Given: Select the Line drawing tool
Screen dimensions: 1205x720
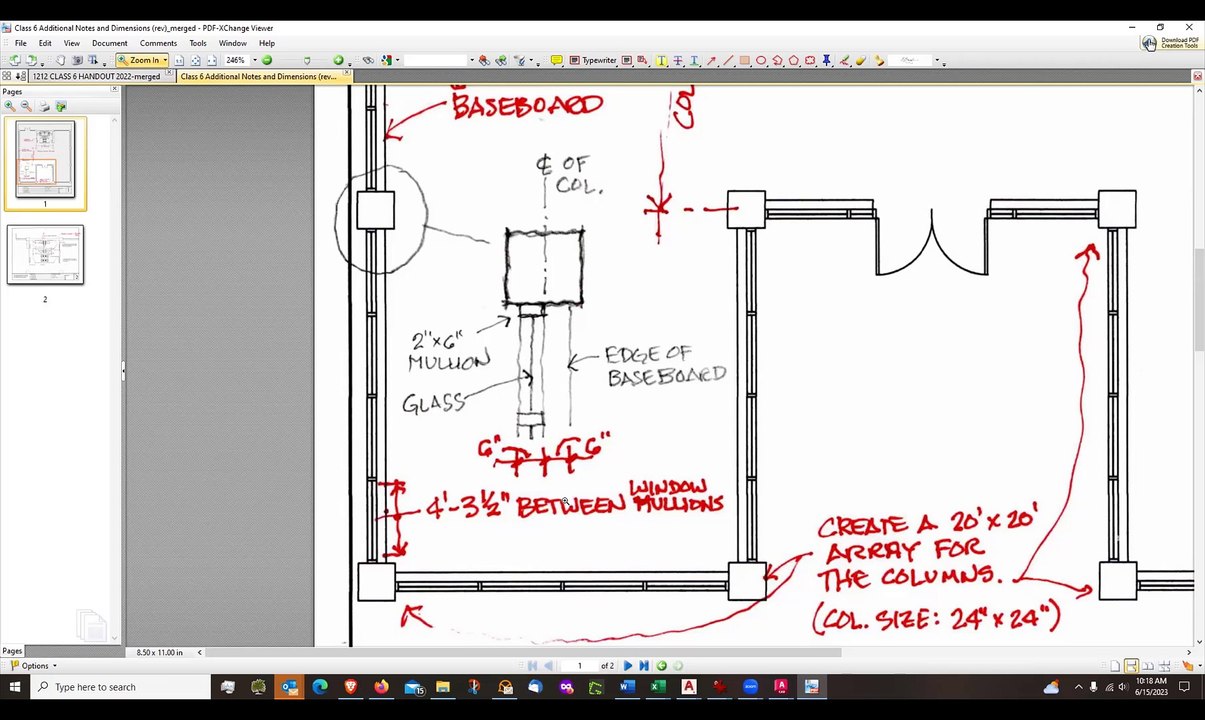Looking at the screenshot, I should click(728, 60).
